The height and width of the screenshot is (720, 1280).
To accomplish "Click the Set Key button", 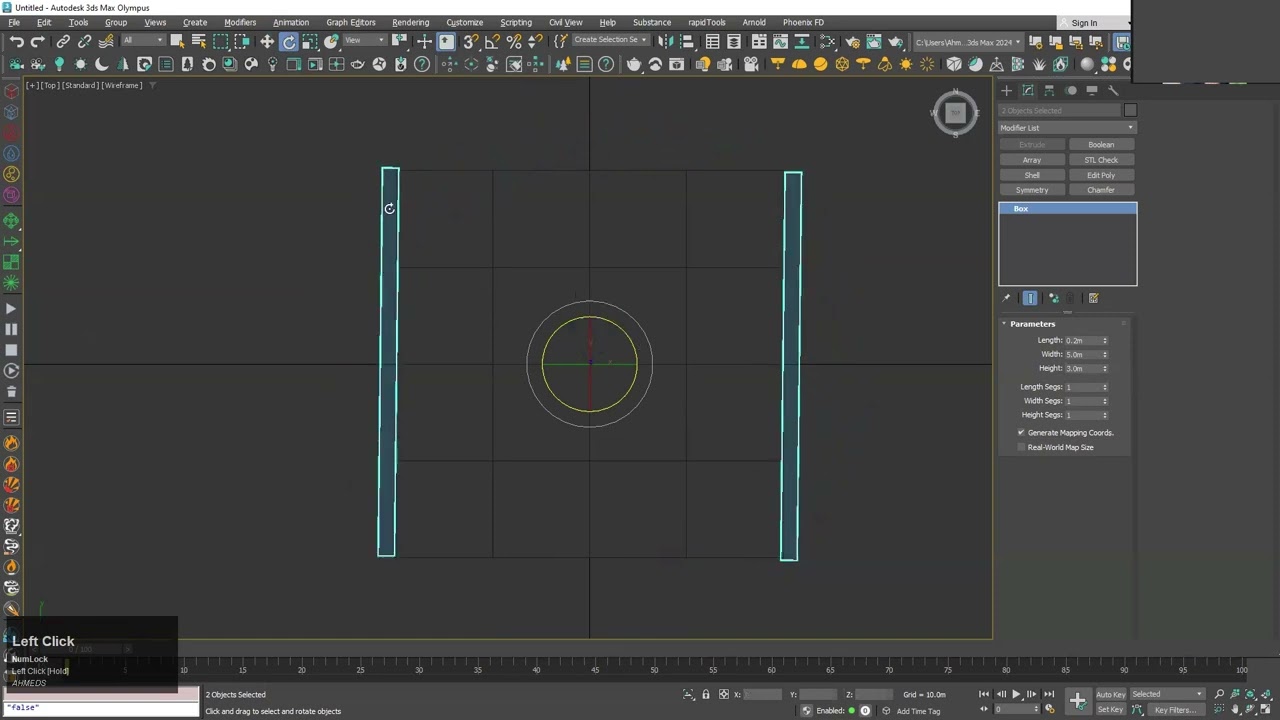I will pyautogui.click(x=1110, y=710).
